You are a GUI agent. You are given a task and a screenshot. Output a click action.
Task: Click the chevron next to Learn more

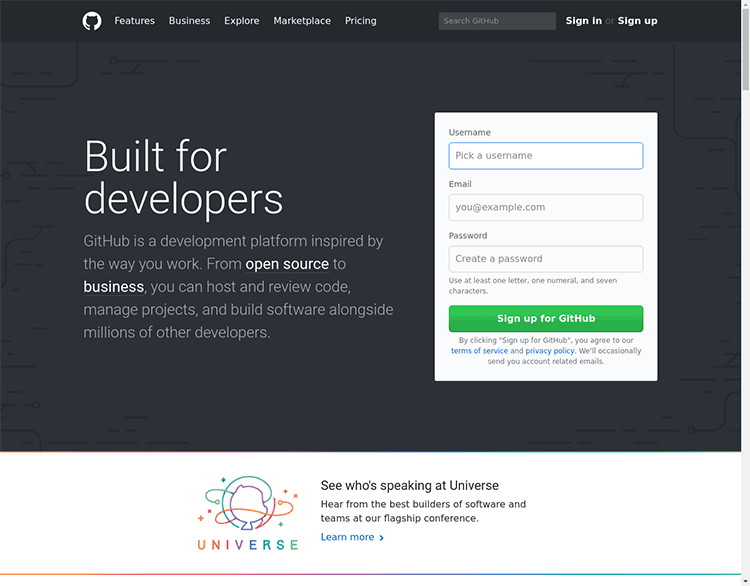click(x=381, y=538)
